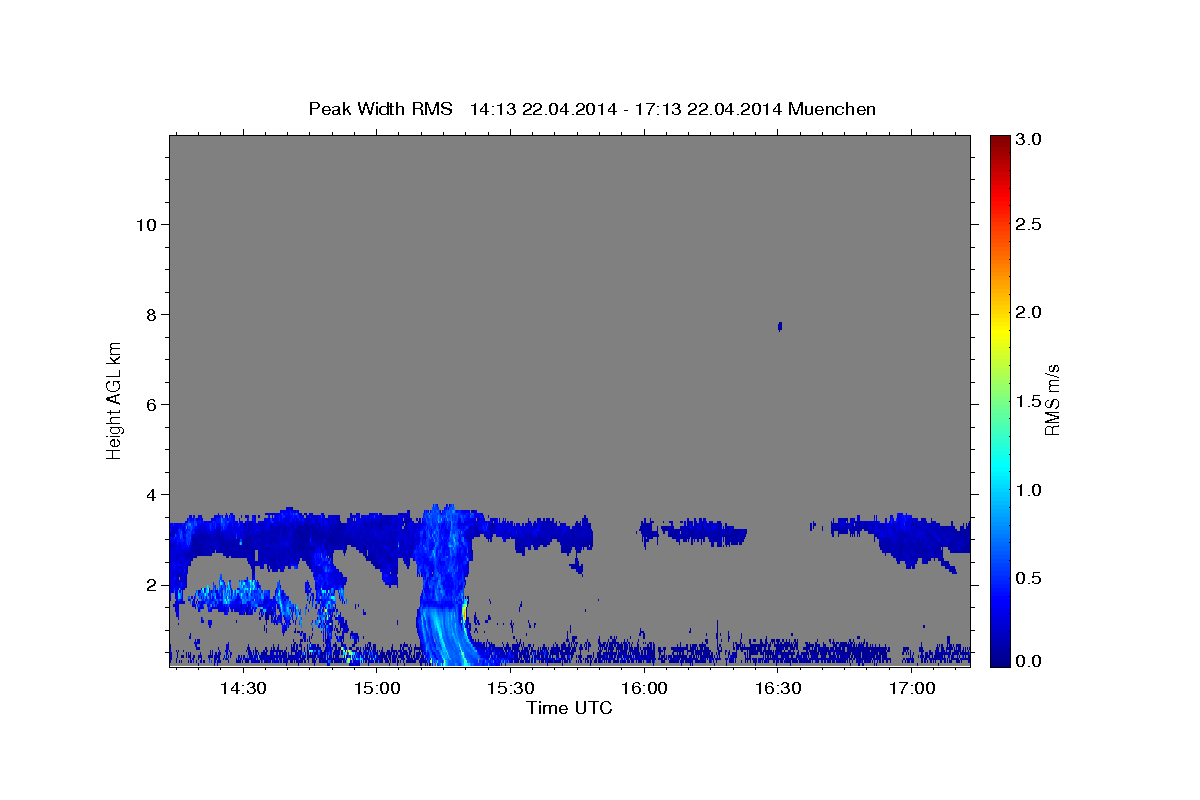The height and width of the screenshot is (800, 1200).
Task: Click the 'RMS m/s' colorbar label
Action: click(x=1052, y=398)
